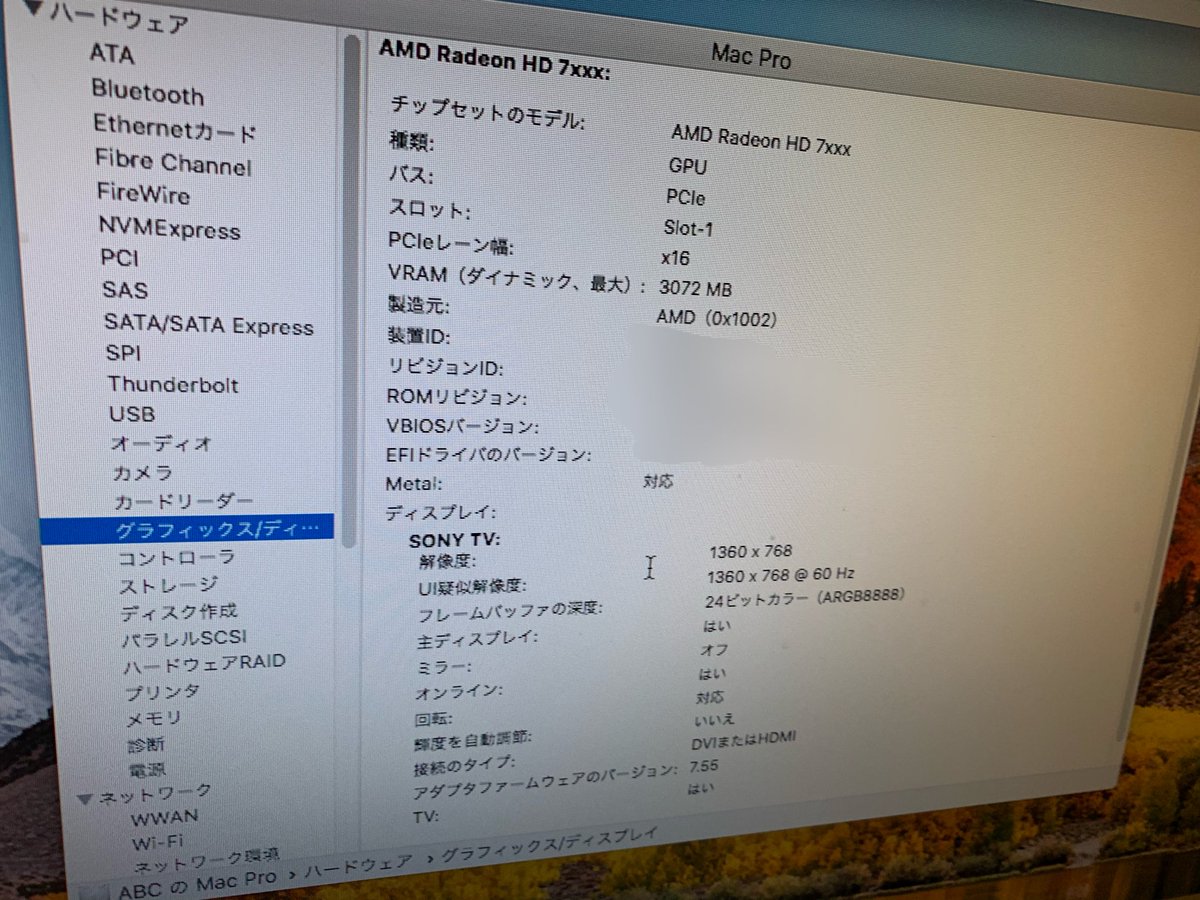
Task: Select USB in the sidebar
Action: [x=132, y=414]
